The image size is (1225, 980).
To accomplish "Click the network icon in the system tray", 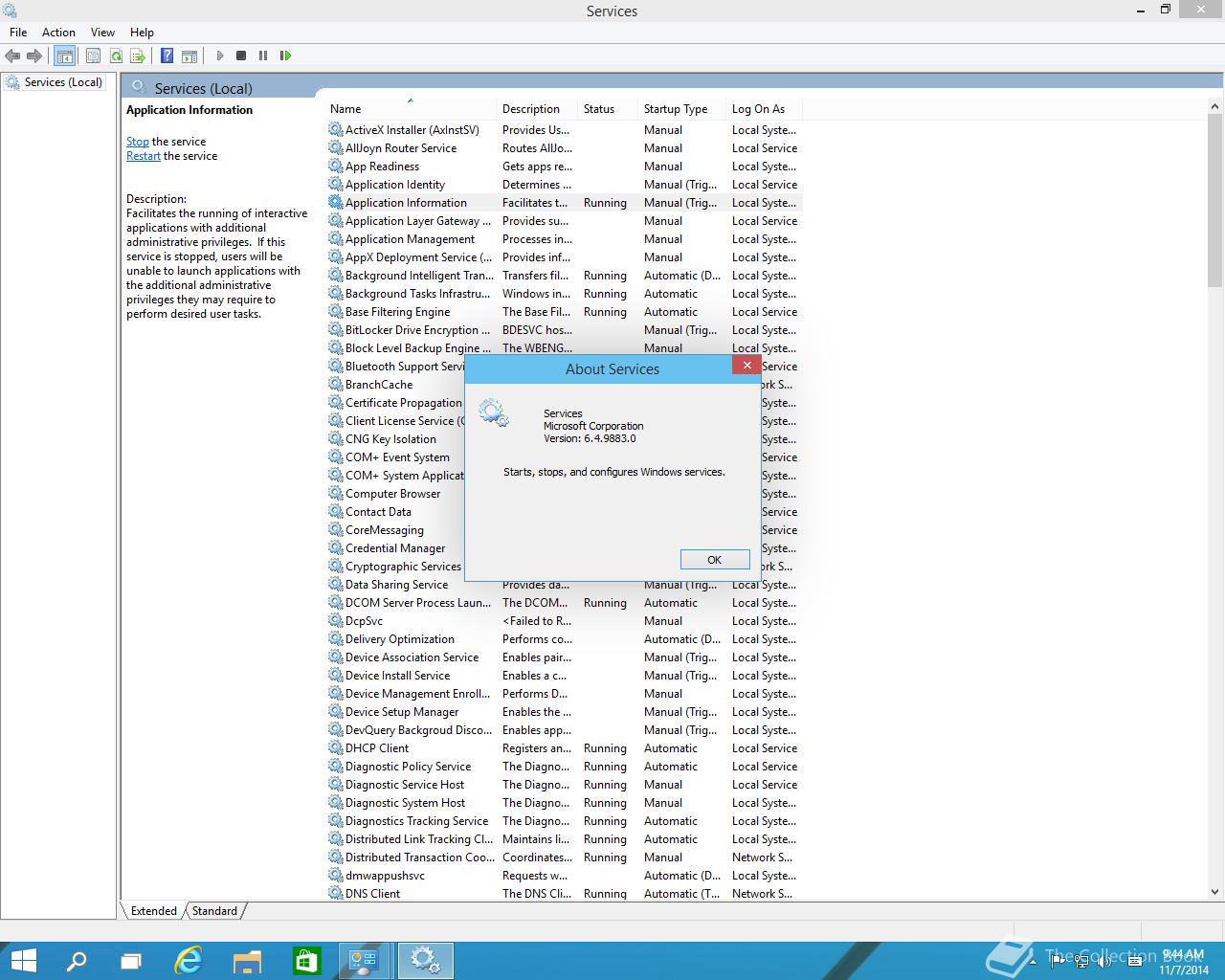I will tap(1081, 962).
